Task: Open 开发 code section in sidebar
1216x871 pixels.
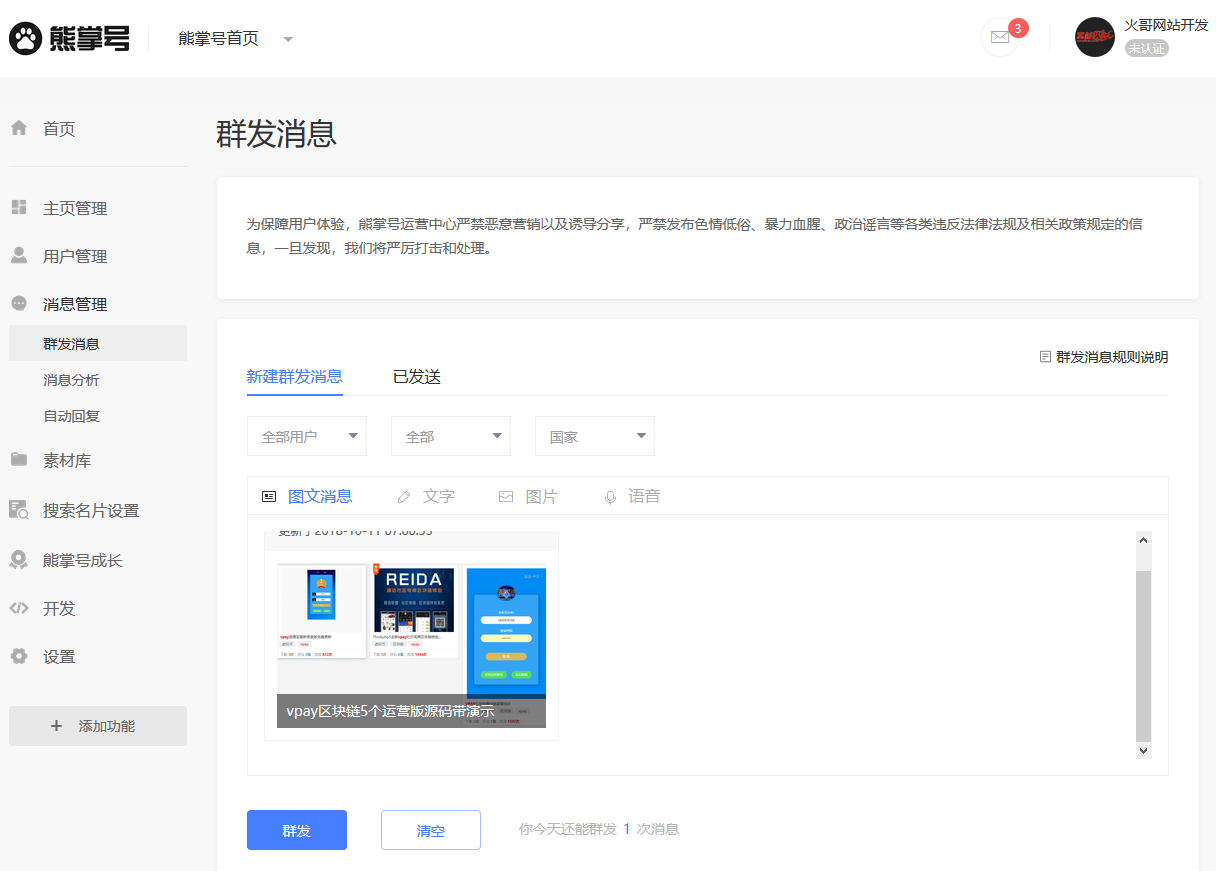Action: point(58,608)
